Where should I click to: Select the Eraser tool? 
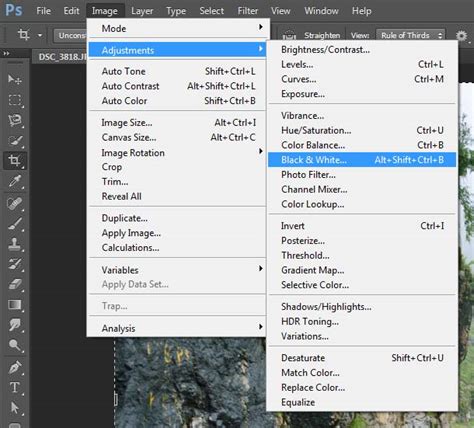click(x=15, y=285)
